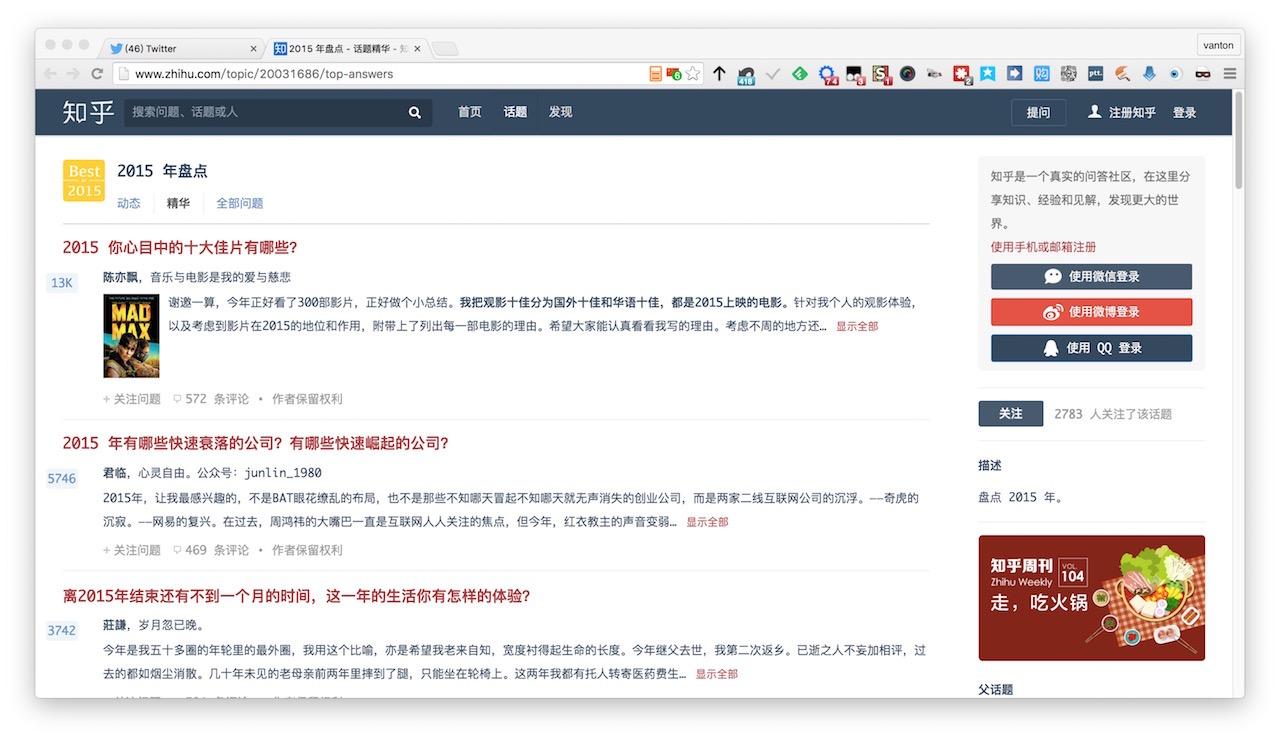
Task: Click the 提问 button
Action: 1038,112
